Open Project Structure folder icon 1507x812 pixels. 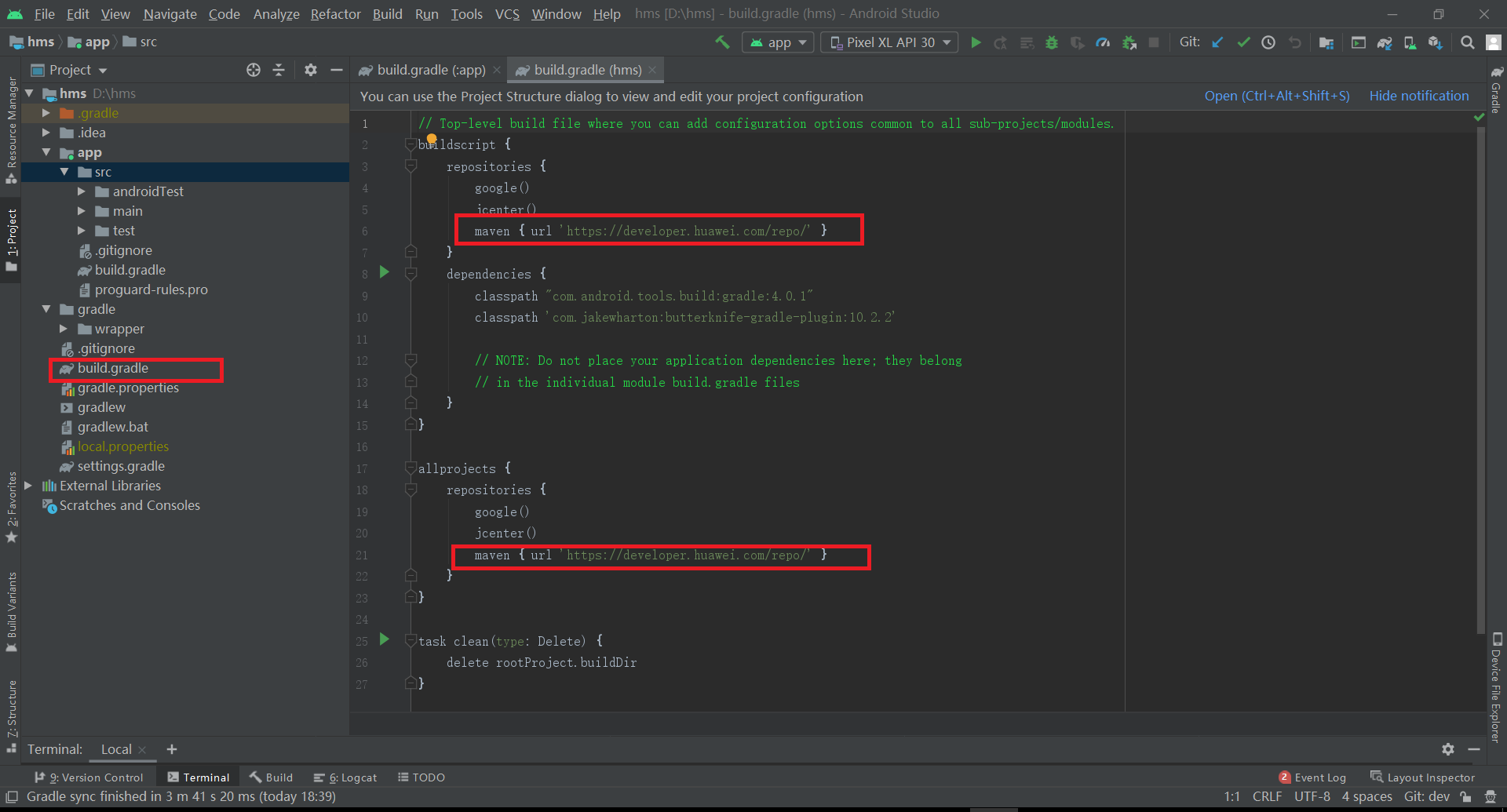[x=1326, y=42]
